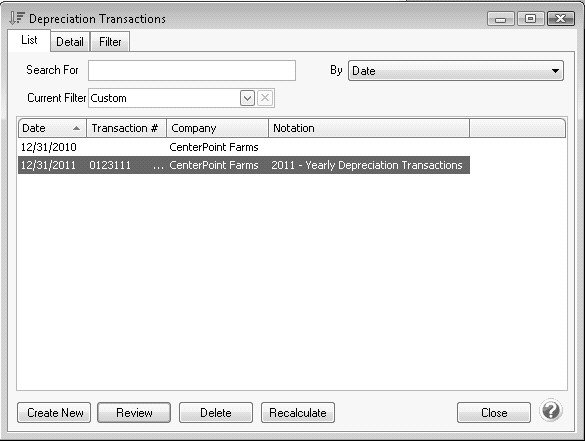Click the help question mark icon

click(x=551, y=410)
